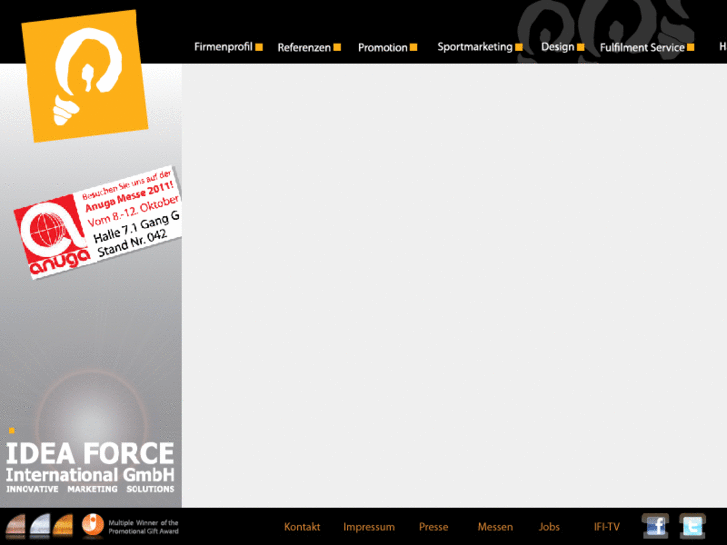The width and height of the screenshot is (727, 545).
Task: Click the orange lightbulb logo
Action: [85, 76]
